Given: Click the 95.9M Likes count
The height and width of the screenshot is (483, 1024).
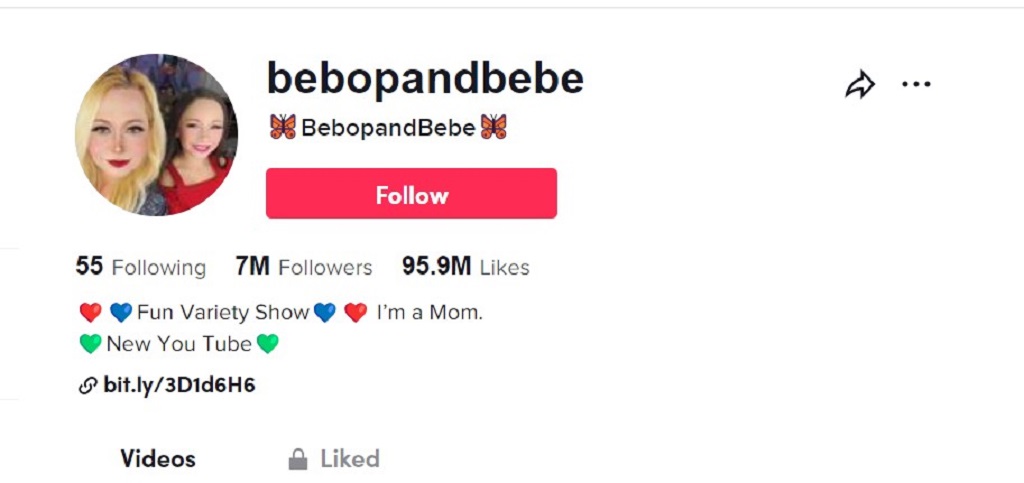Looking at the screenshot, I should coord(465,267).
